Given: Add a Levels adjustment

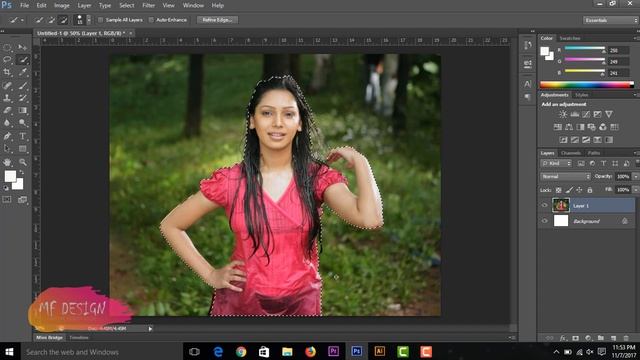Looking at the screenshot, I should [575, 114].
